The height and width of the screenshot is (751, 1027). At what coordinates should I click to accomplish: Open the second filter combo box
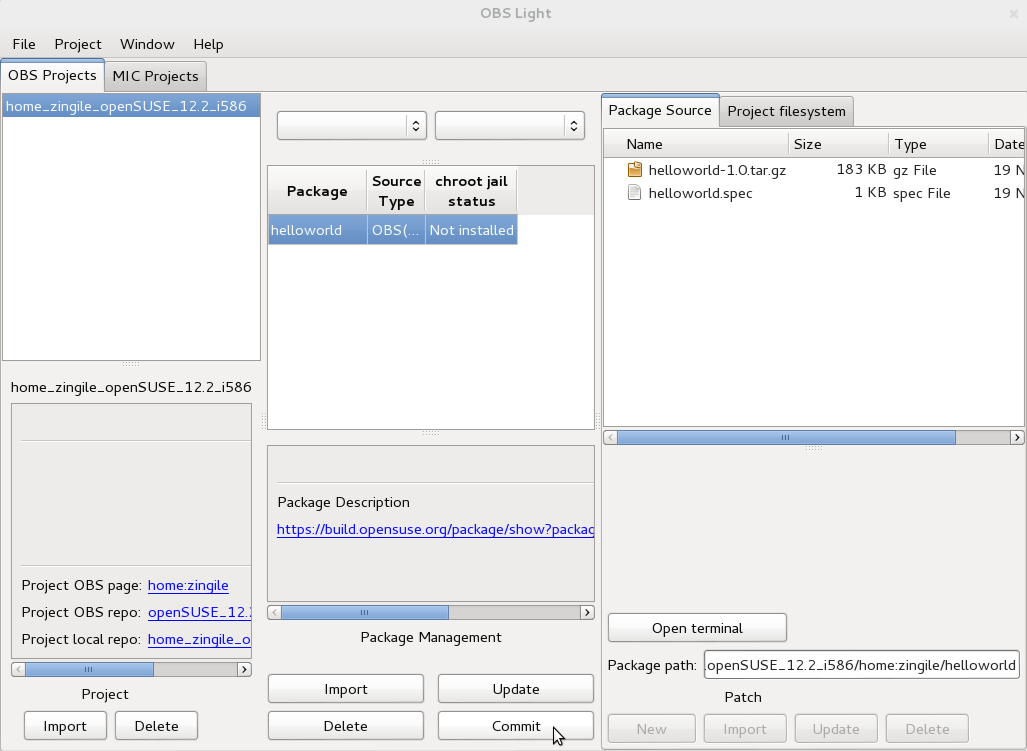click(x=509, y=125)
